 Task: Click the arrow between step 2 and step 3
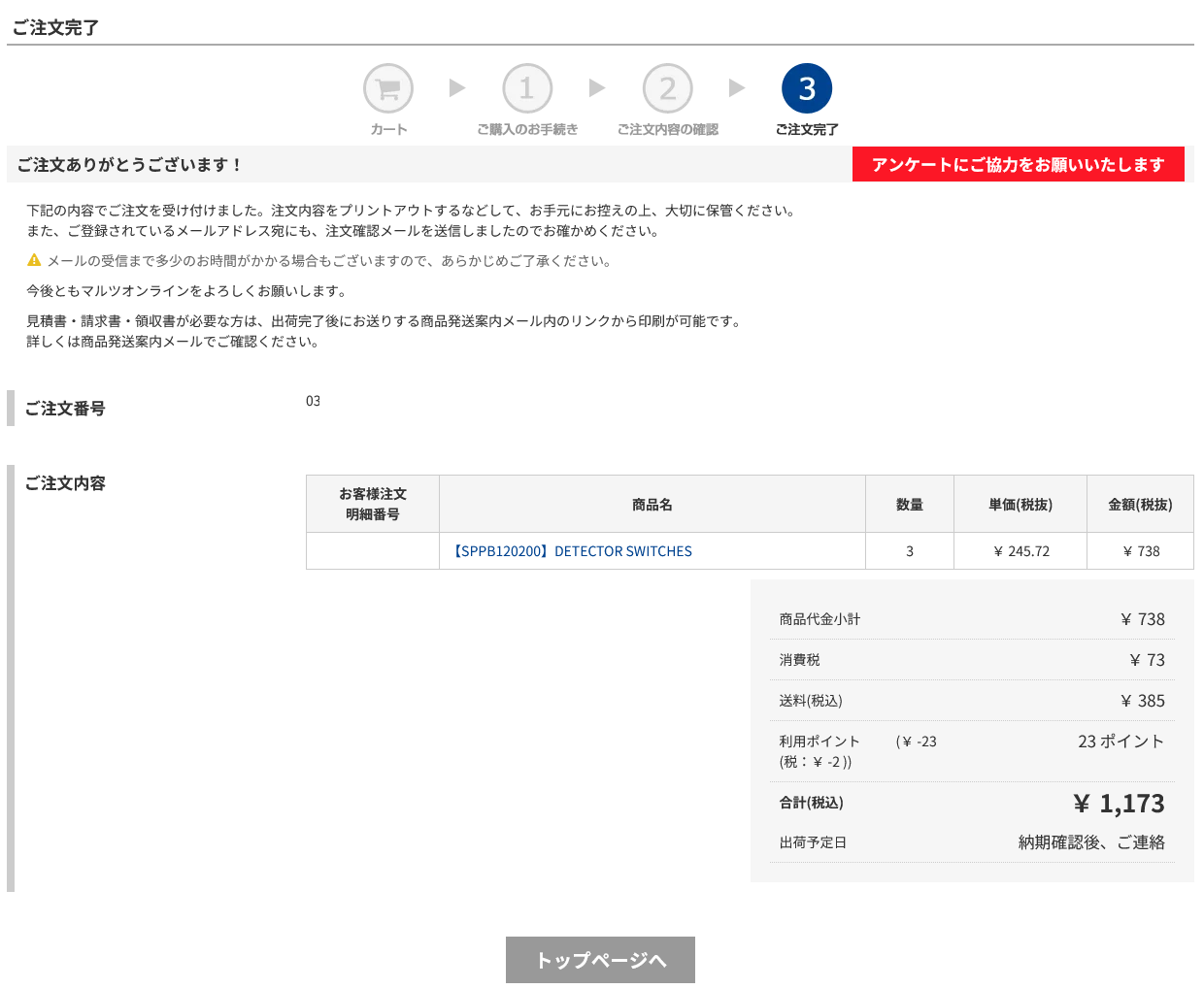pyautogui.click(x=737, y=88)
